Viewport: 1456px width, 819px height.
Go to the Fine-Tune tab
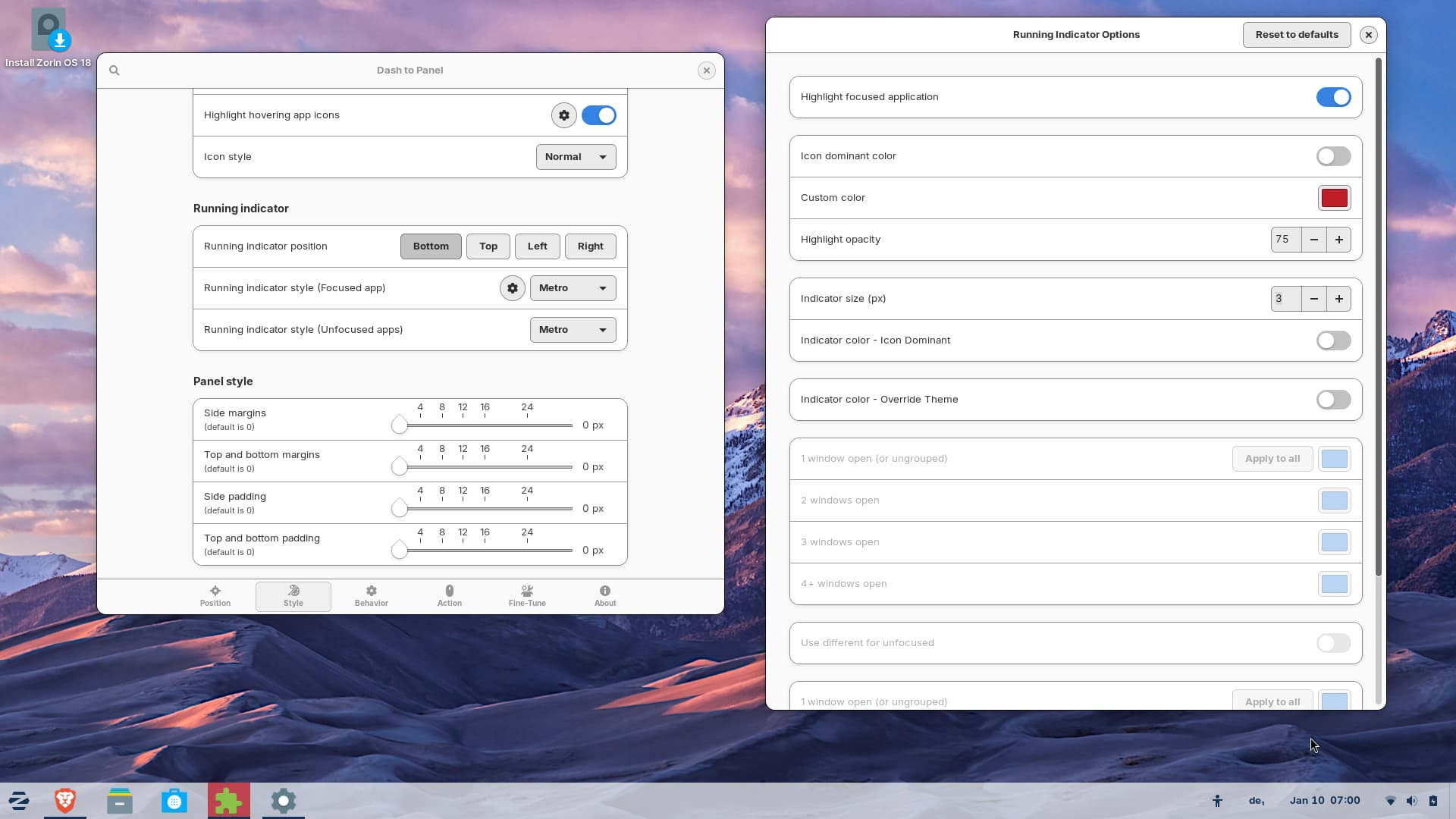click(527, 596)
